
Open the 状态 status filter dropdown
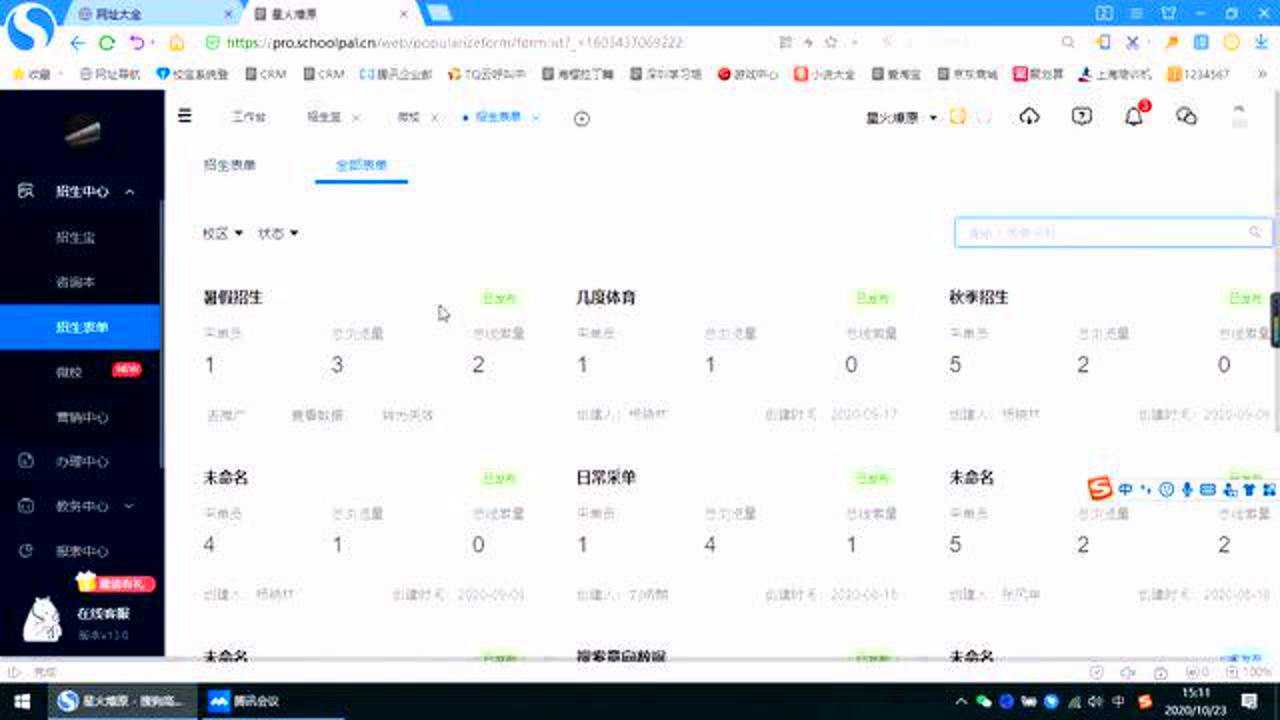coord(278,233)
